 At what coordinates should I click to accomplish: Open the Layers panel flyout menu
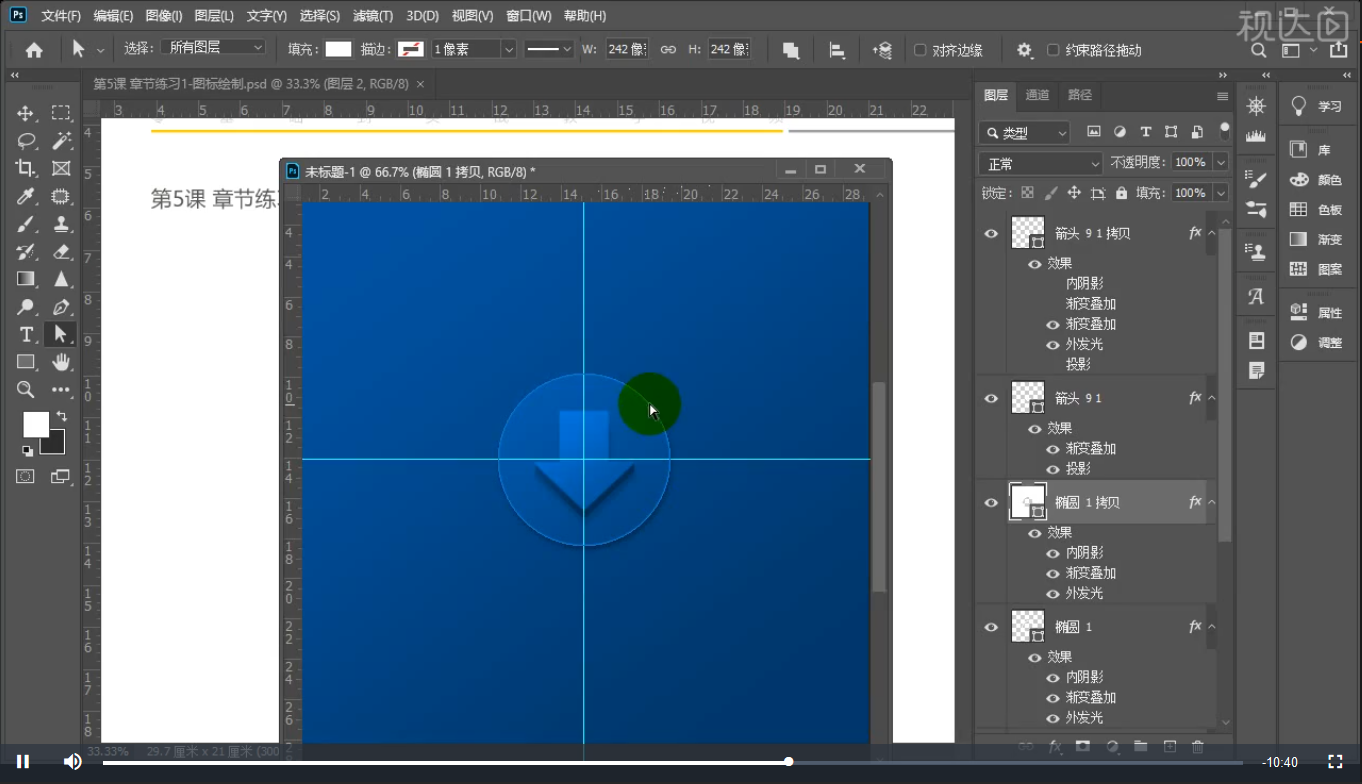point(1222,96)
